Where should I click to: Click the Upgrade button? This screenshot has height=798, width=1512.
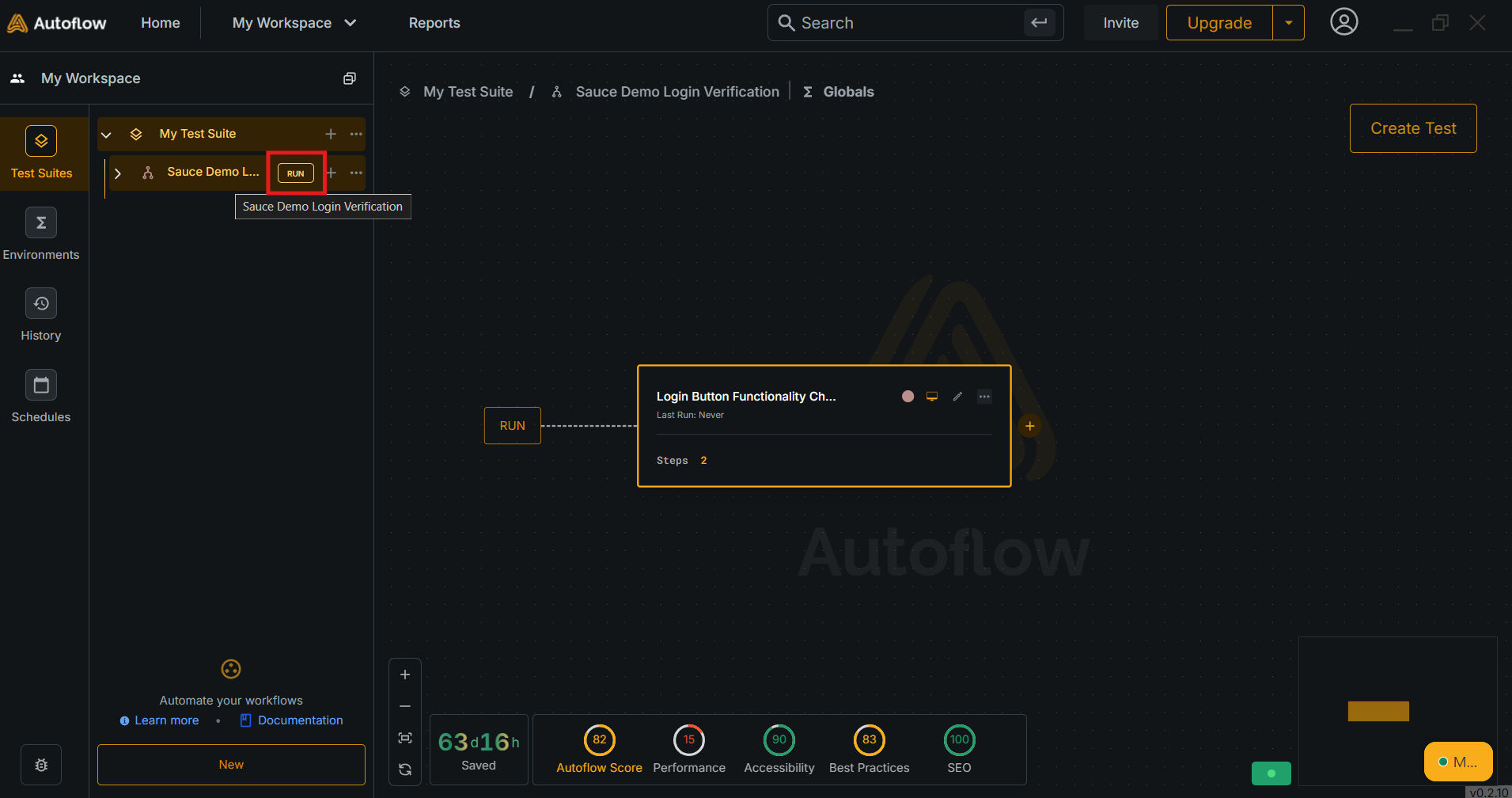point(1219,23)
